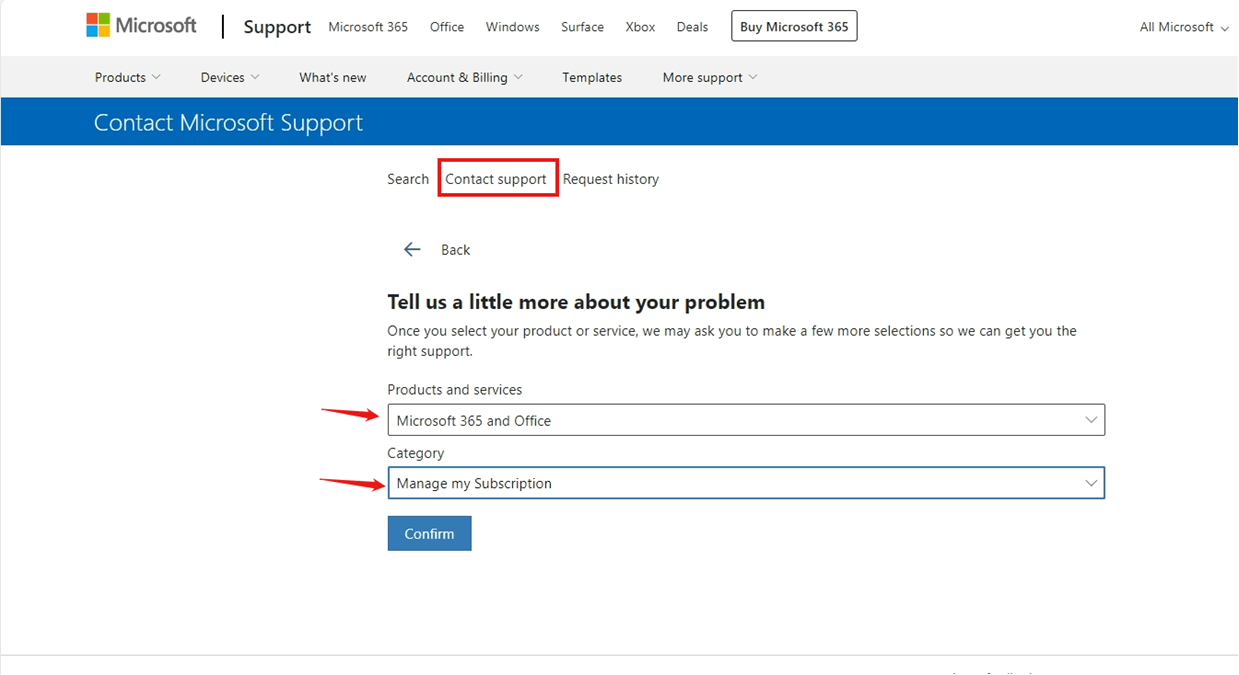Expand the All Microsoft menu
This screenshot has width=1239, height=675.
(x=1184, y=27)
